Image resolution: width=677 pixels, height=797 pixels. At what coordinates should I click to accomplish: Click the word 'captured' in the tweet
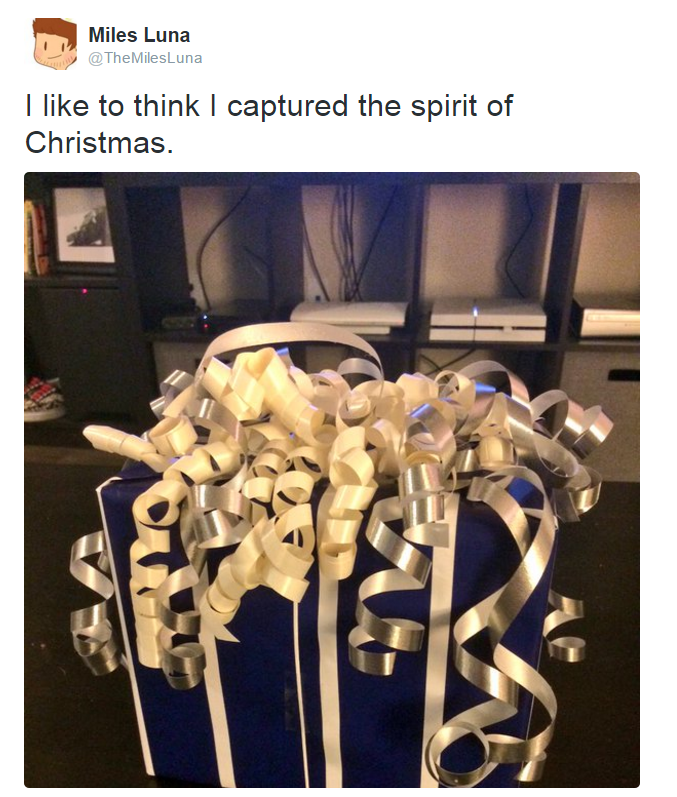pyautogui.click(x=288, y=107)
